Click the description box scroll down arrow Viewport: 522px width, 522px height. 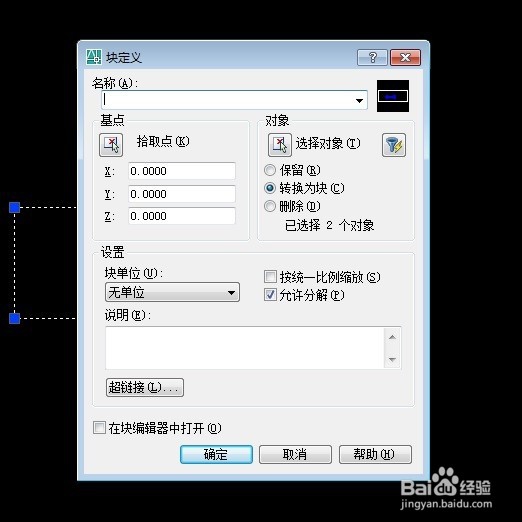[392, 359]
